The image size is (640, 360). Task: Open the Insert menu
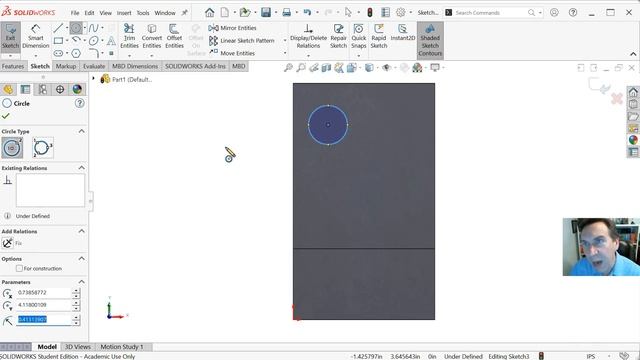point(124,13)
